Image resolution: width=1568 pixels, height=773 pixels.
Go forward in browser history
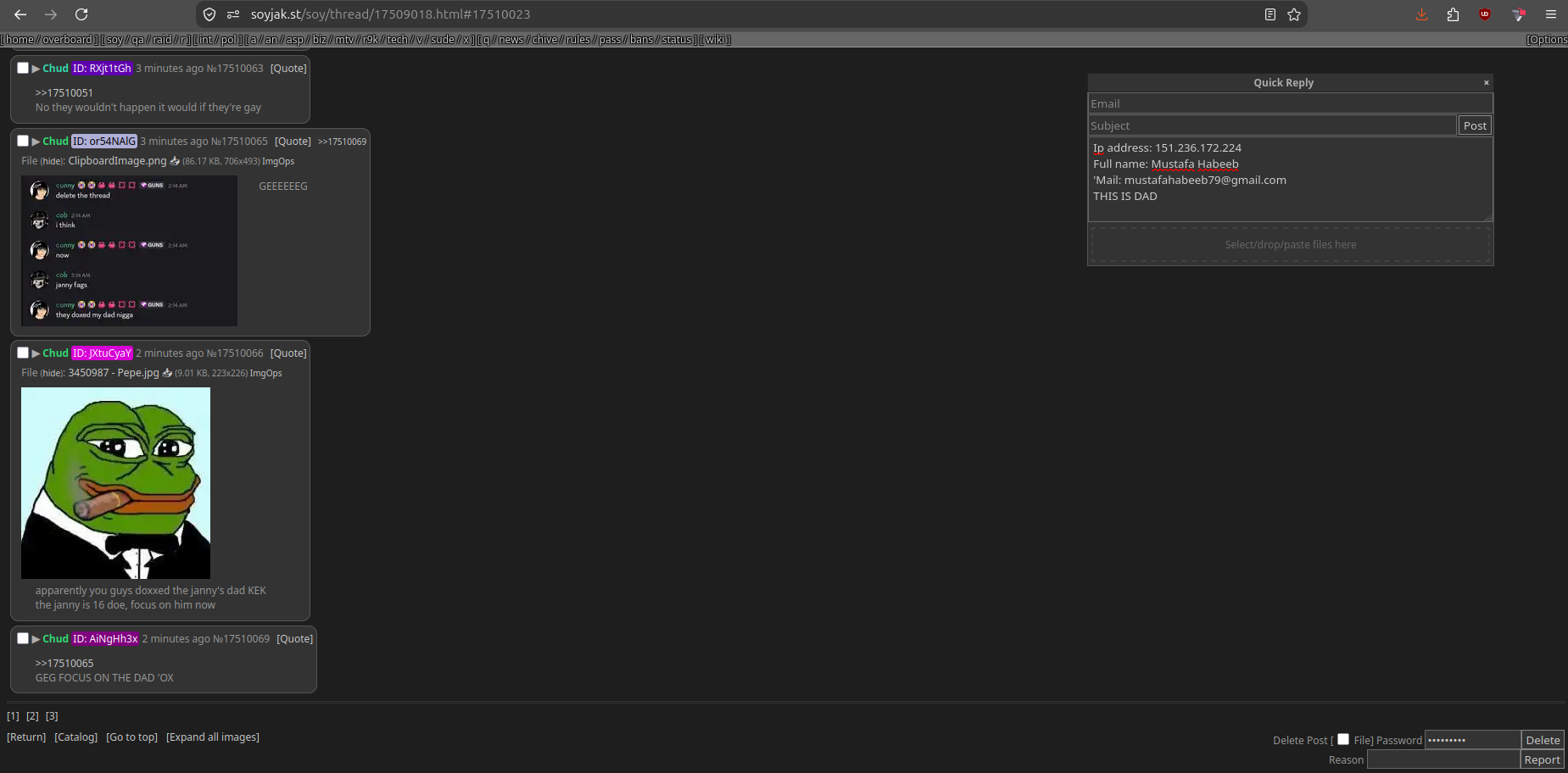coord(51,14)
